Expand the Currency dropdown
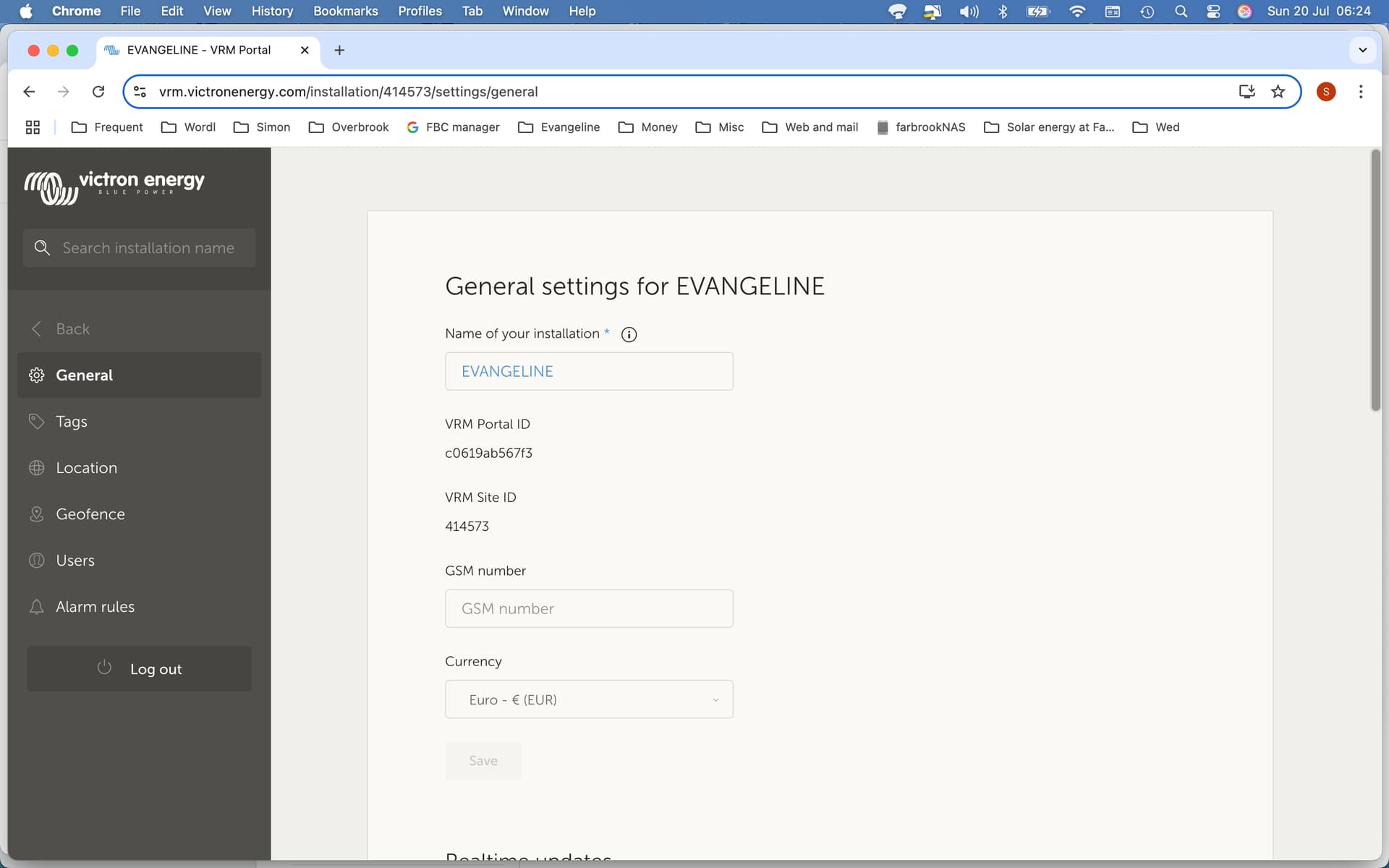This screenshot has height=868, width=1389. click(x=589, y=699)
